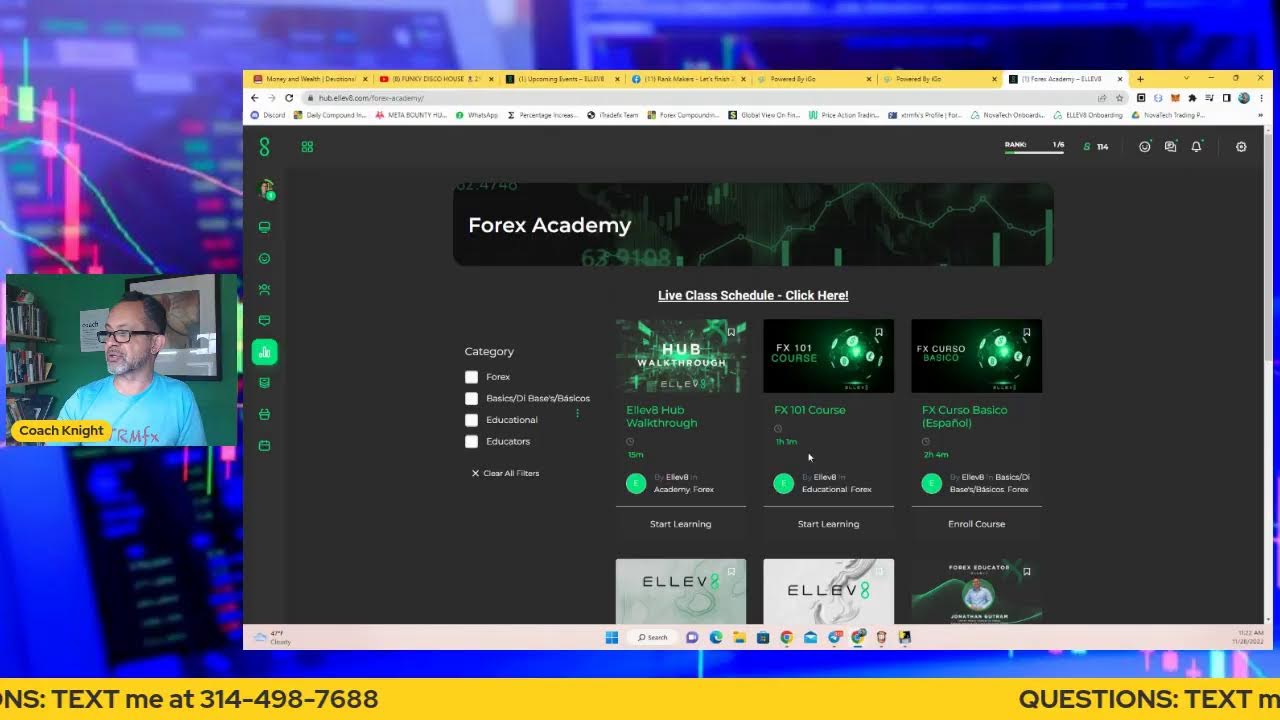Select the highlighted bar chart sidebar icon

point(264,351)
